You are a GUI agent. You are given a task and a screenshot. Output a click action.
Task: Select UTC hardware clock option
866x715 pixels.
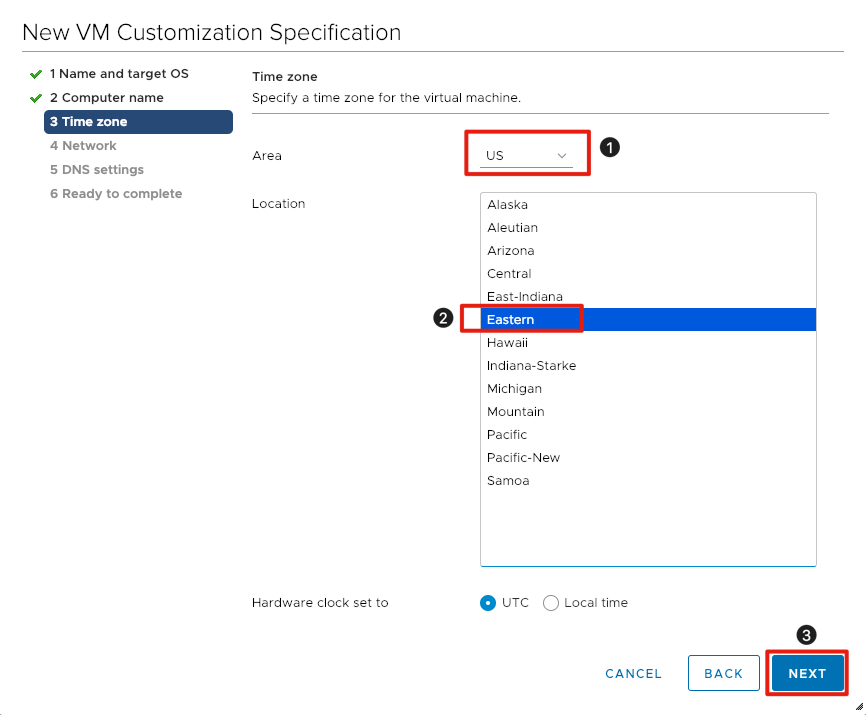(488, 603)
